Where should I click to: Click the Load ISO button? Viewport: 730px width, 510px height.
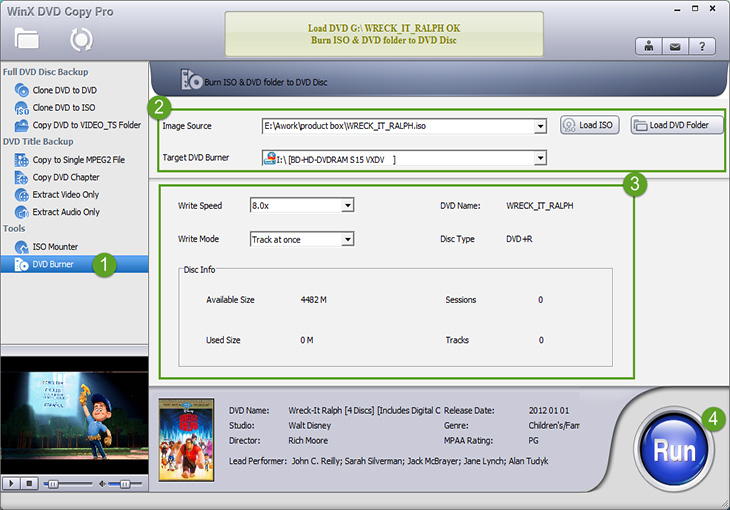pyautogui.click(x=590, y=125)
